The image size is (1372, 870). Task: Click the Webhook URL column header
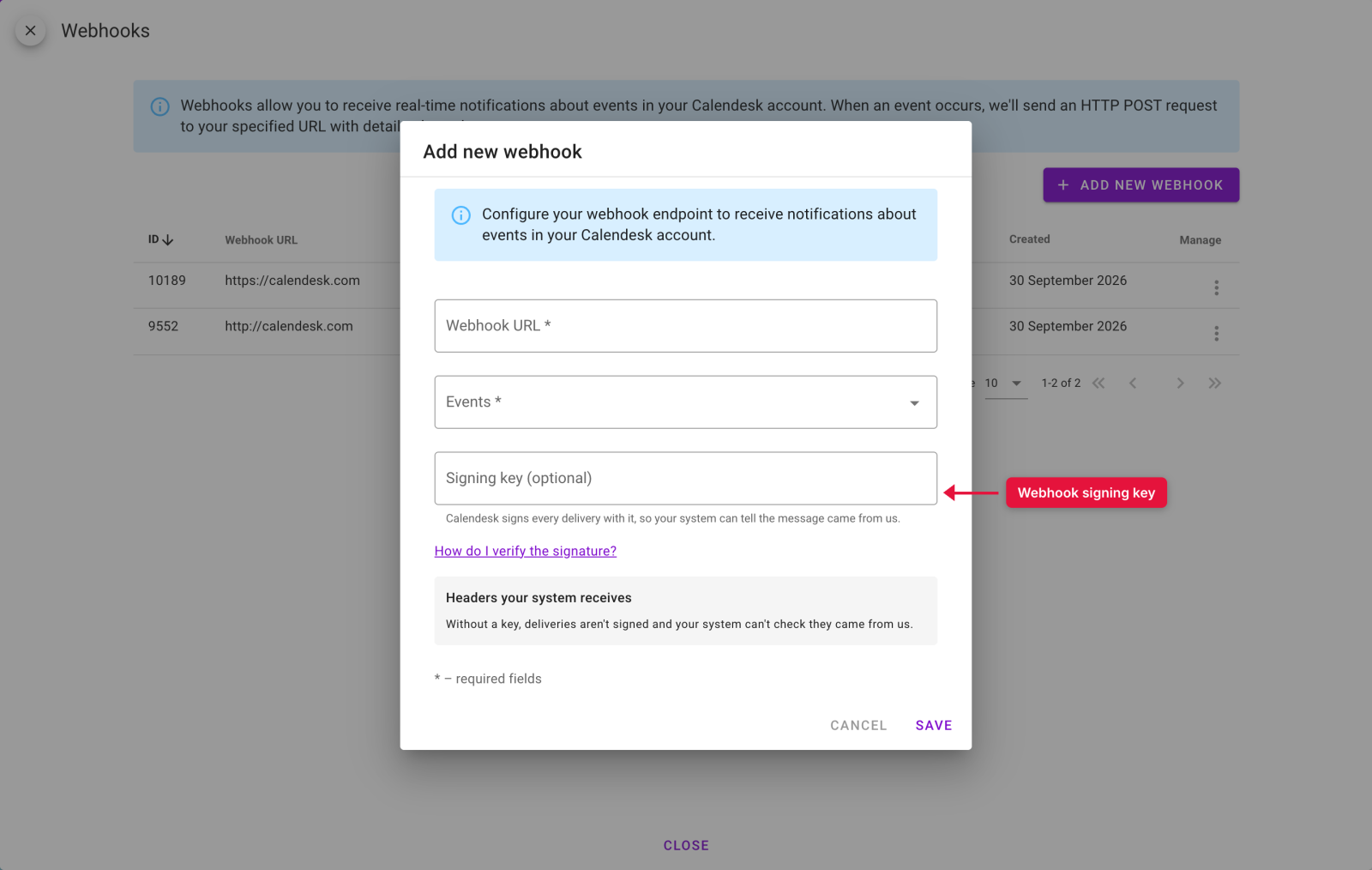pyautogui.click(x=261, y=240)
